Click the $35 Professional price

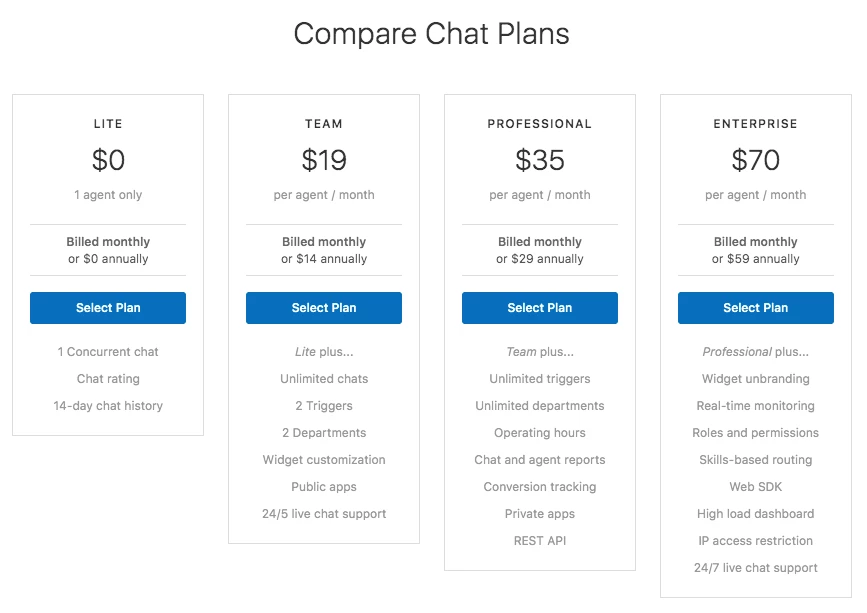540,160
